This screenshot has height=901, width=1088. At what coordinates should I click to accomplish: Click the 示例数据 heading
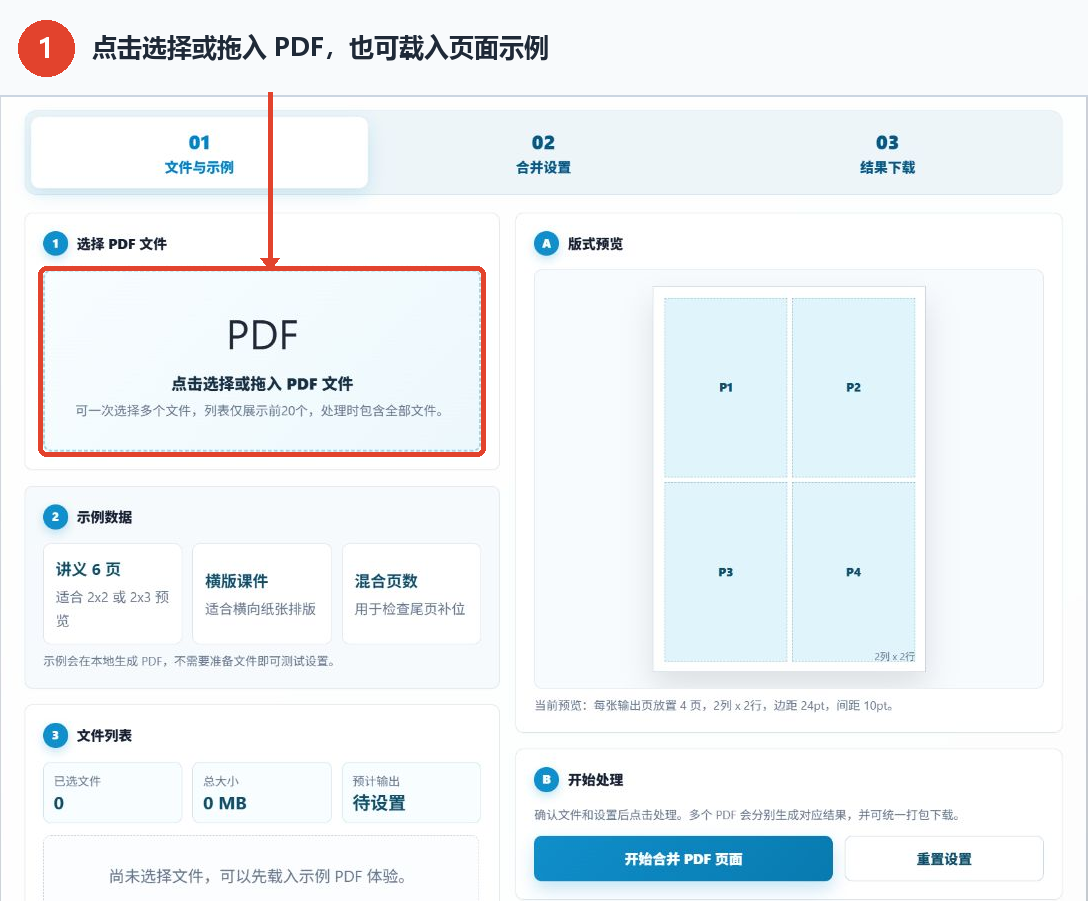pyautogui.click(x=104, y=517)
